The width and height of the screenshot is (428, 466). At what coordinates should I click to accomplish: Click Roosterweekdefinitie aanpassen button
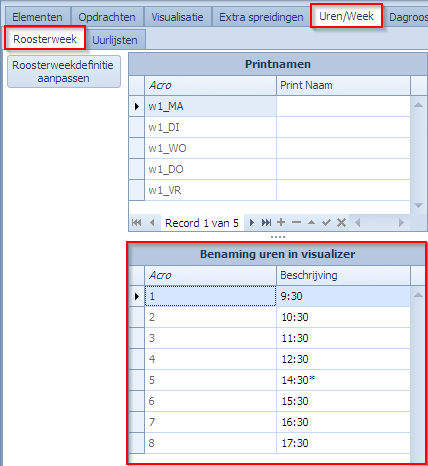[63, 72]
